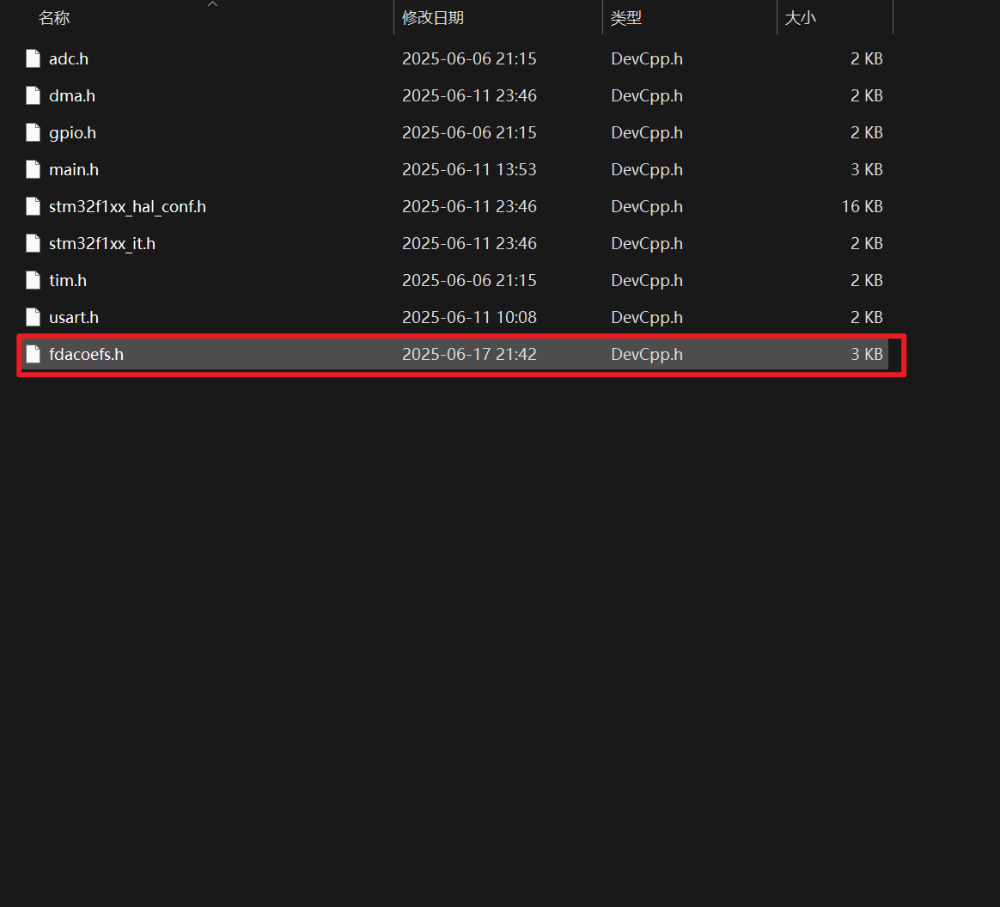Select the file named main.h
Image resolution: width=1000 pixels, height=907 pixels.
[74, 170]
